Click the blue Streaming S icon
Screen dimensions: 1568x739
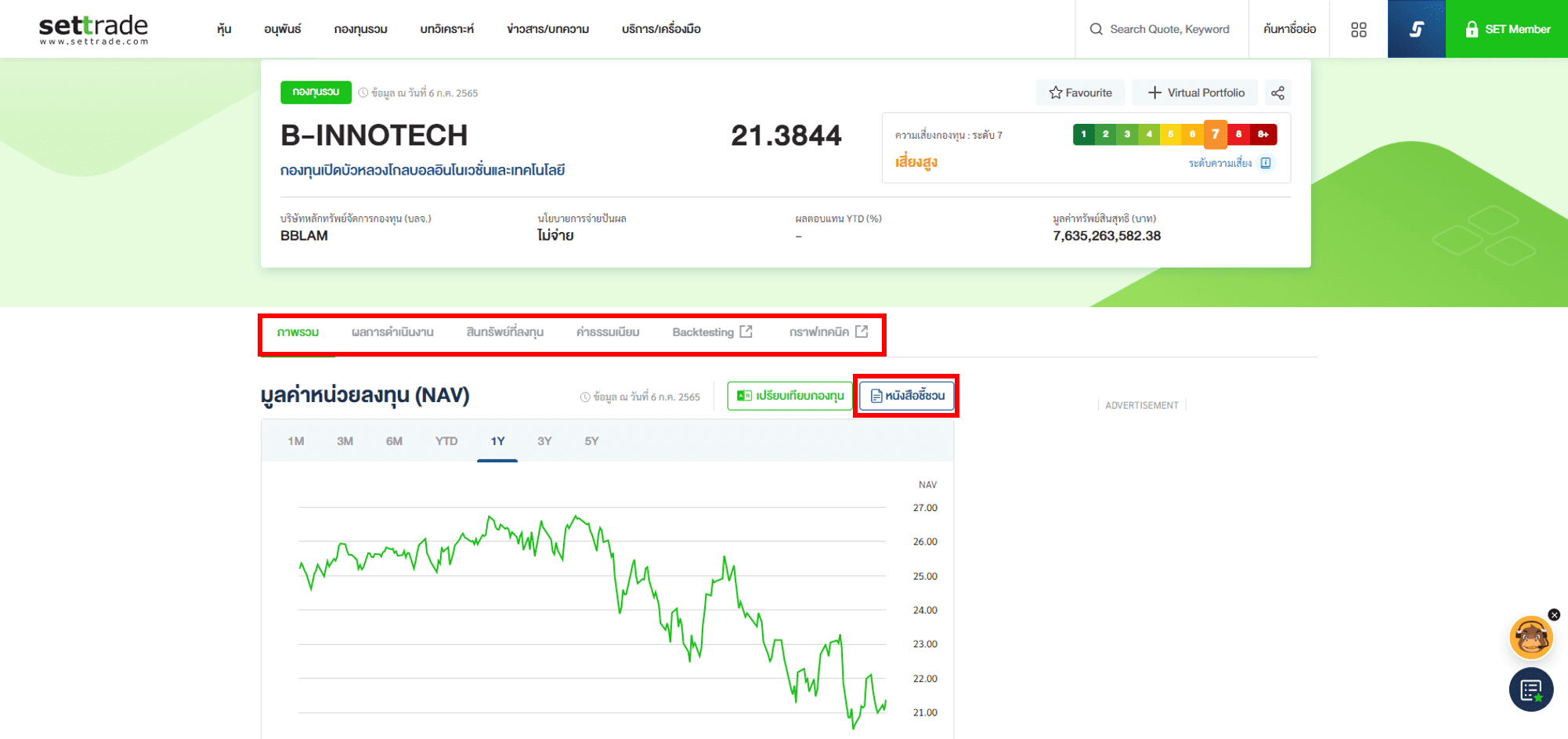[x=1416, y=29]
